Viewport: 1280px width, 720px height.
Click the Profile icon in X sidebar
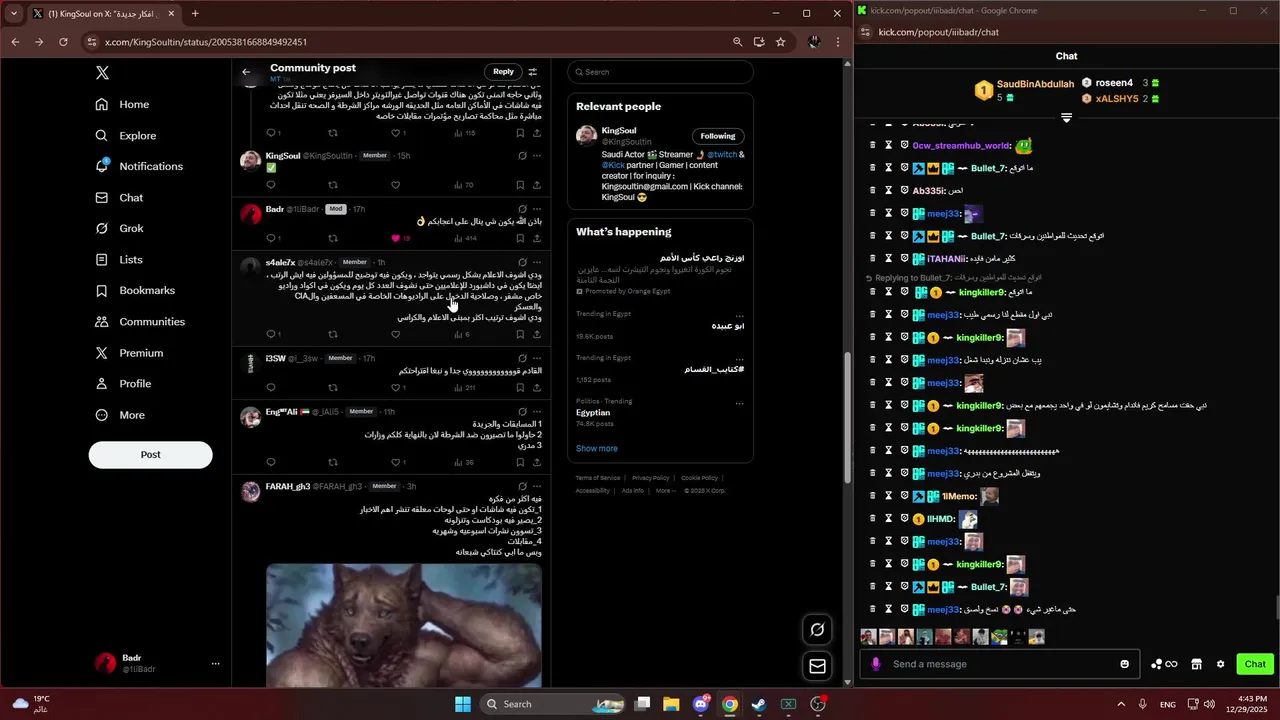pos(102,384)
